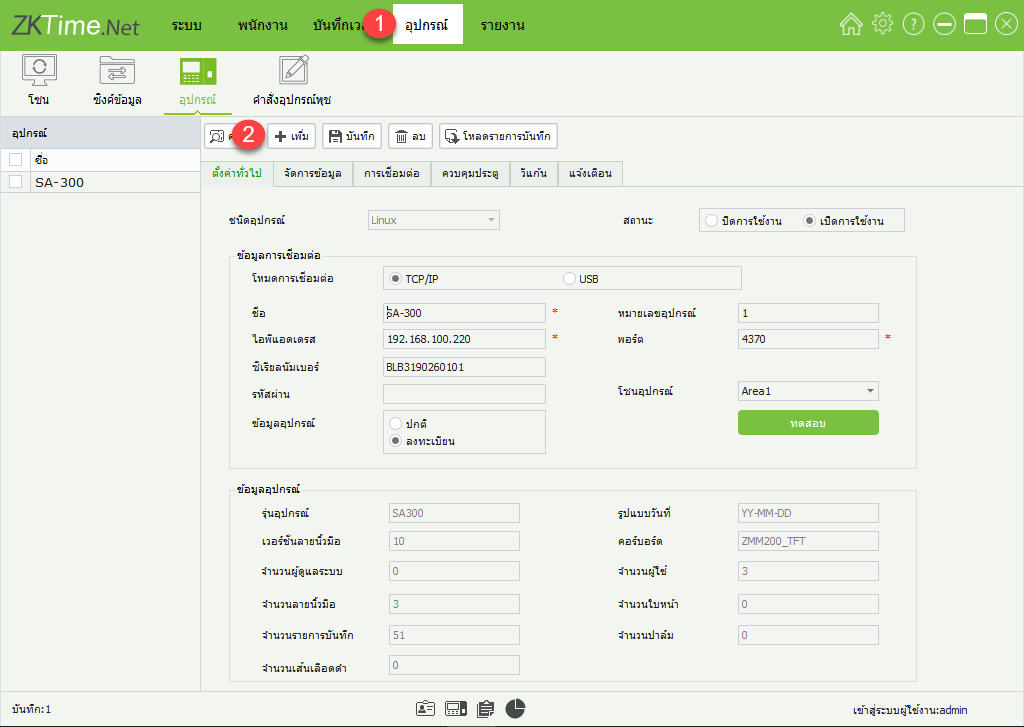Click the pie chart icon in status bar
1024x727 pixels.
click(x=515, y=708)
